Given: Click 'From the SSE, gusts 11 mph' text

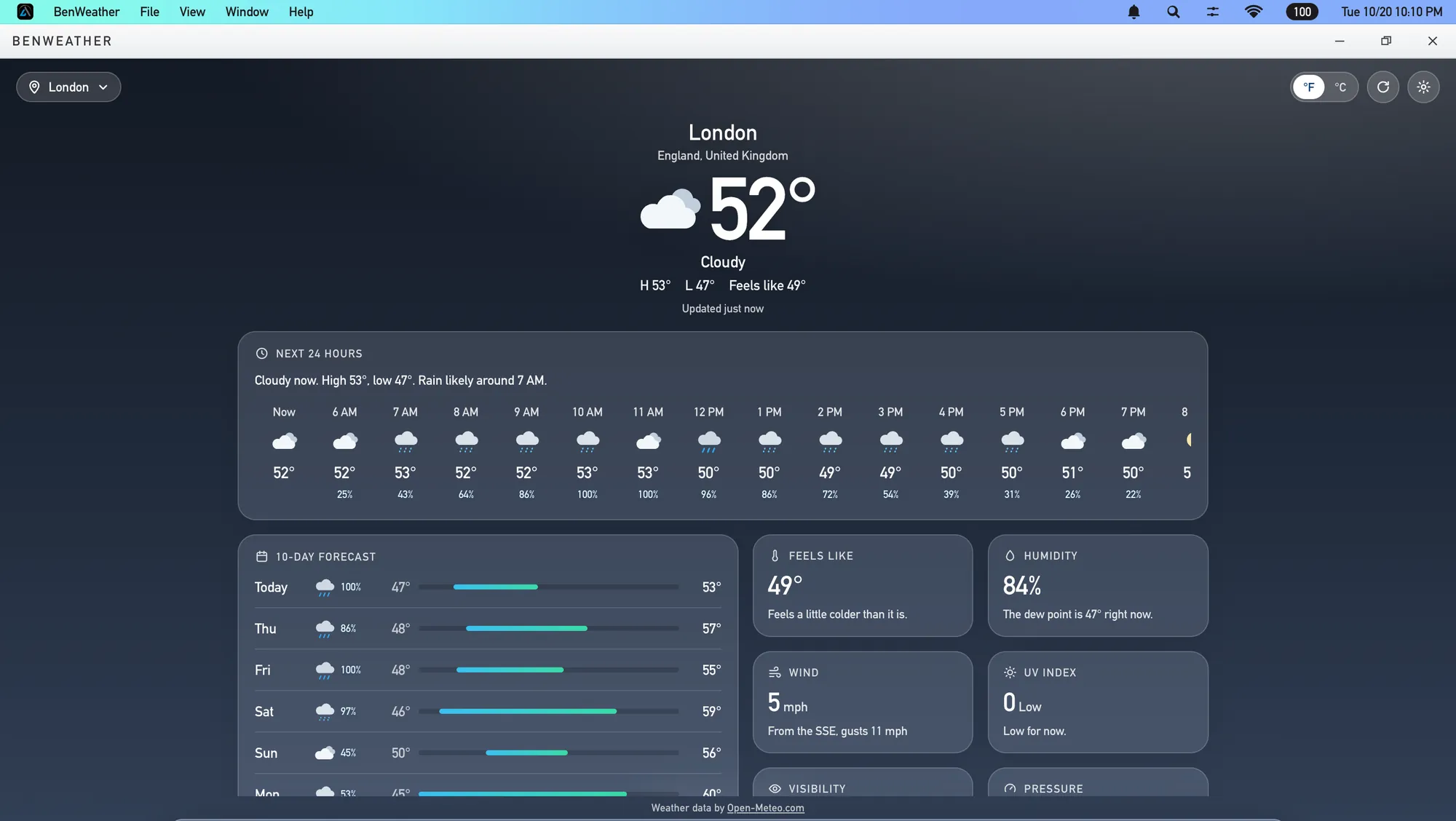Looking at the screenshot, I should [837, 731].
